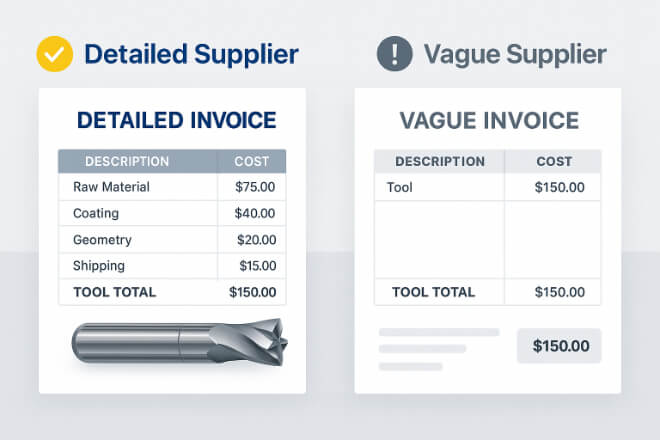Click the gray exclamation mark icon
The width and height of the screenshot is (660, 440).
pos(394,53)
